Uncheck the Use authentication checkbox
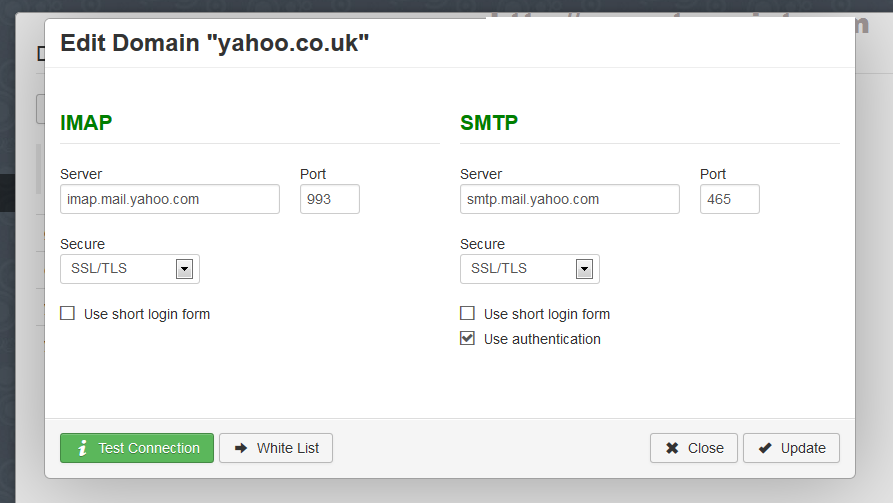This screenshot has width=893, height=503. 468,339
